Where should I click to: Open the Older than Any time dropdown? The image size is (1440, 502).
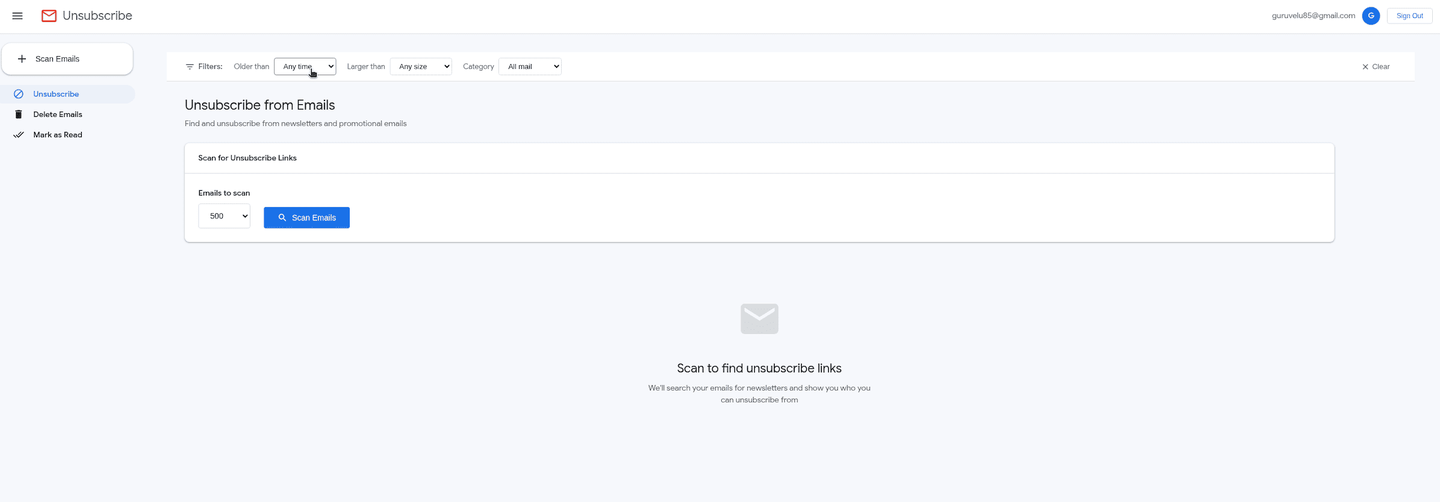pyautogui.click(x=305, y=67)
